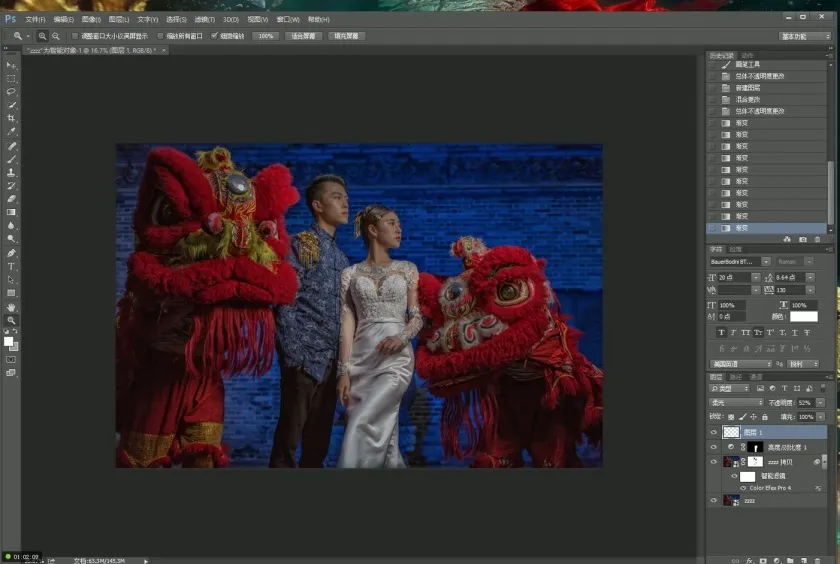Image resolution: width=840 pixels, height=564 pixels.
Task: Enable the 缩放所有窗口 checkbox
Action: click(161, 36)
